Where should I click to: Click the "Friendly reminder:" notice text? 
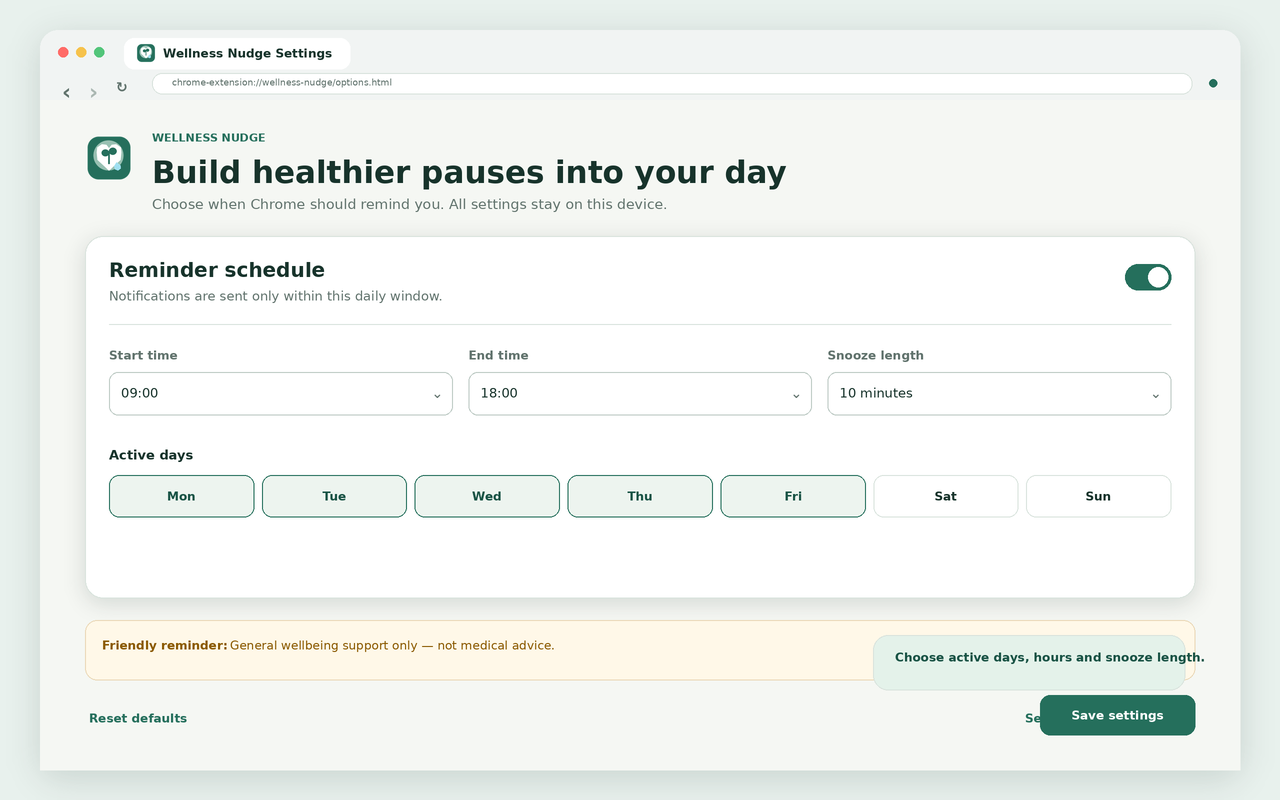coord(165,646)
